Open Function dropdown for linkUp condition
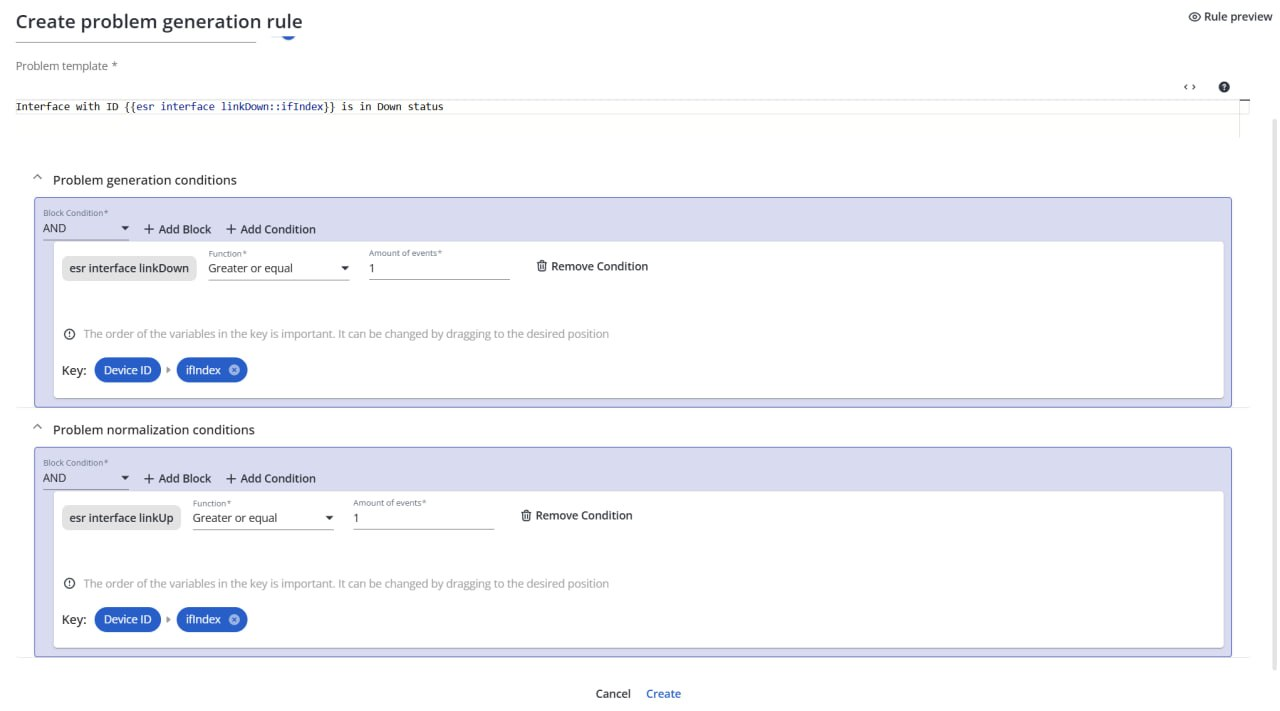This screenshot has width=1280, height=711. point(262,519)
